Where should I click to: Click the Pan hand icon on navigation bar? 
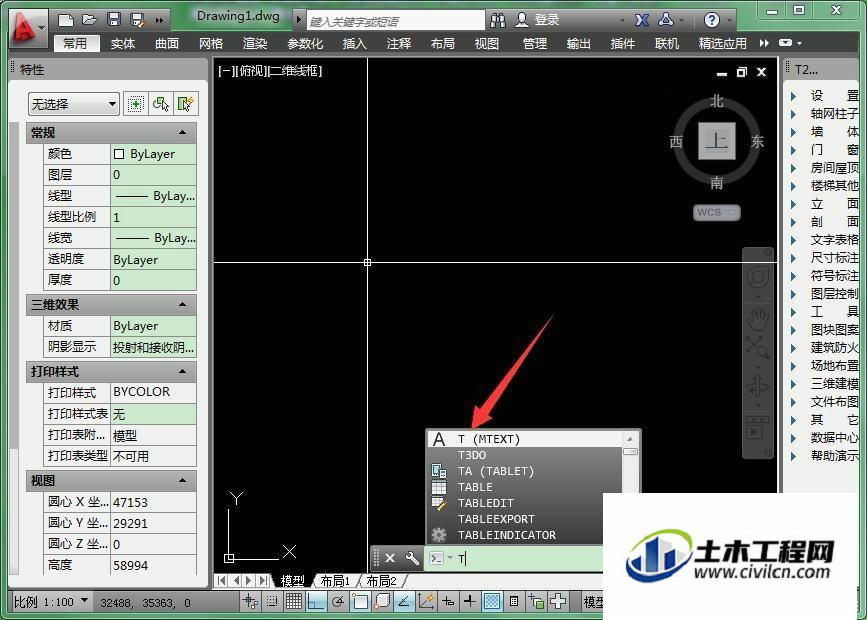(758, 318)
